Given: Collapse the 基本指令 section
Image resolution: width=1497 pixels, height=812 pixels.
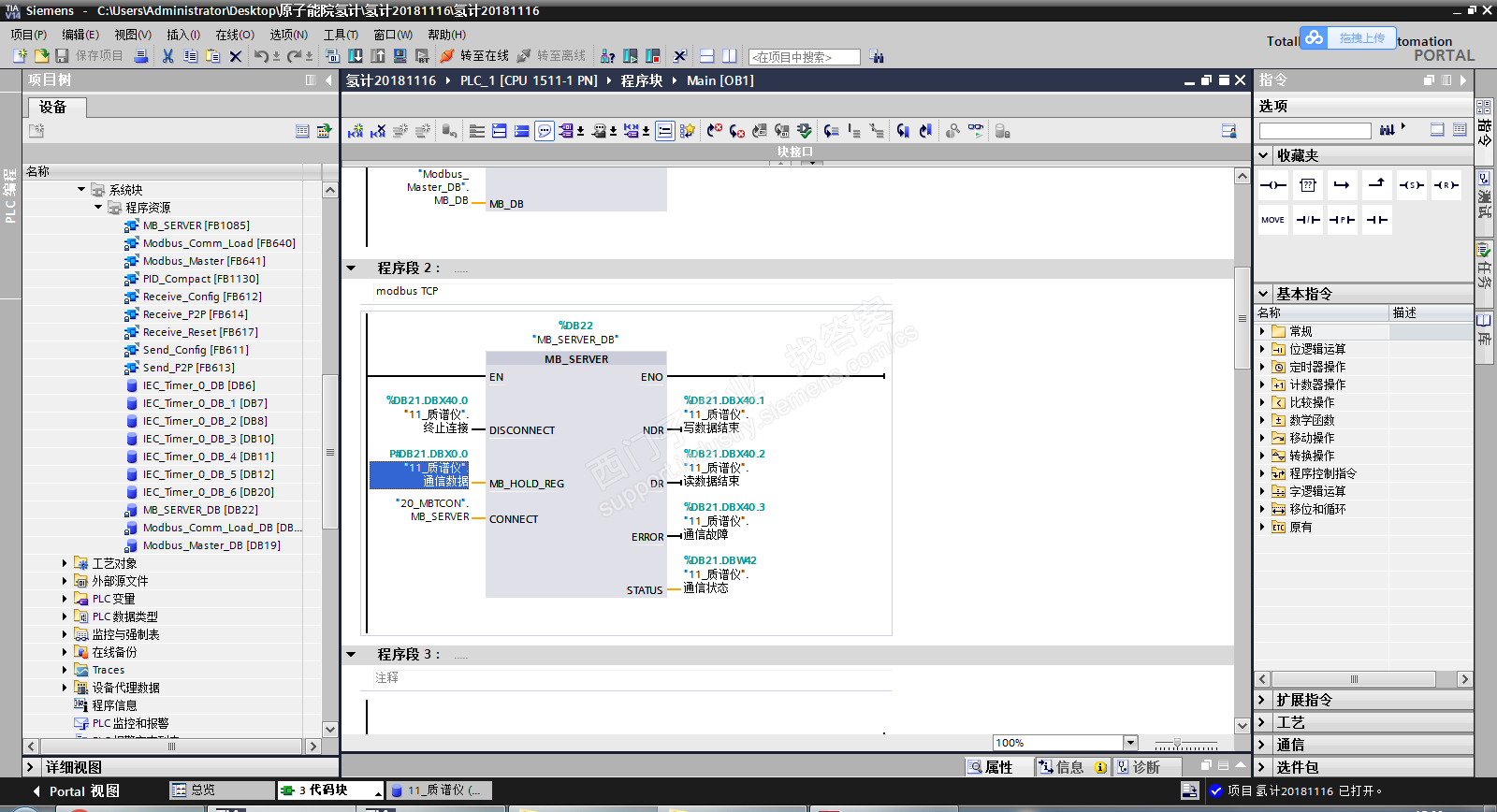Looking at the screenshot, I should (1264, 294).
